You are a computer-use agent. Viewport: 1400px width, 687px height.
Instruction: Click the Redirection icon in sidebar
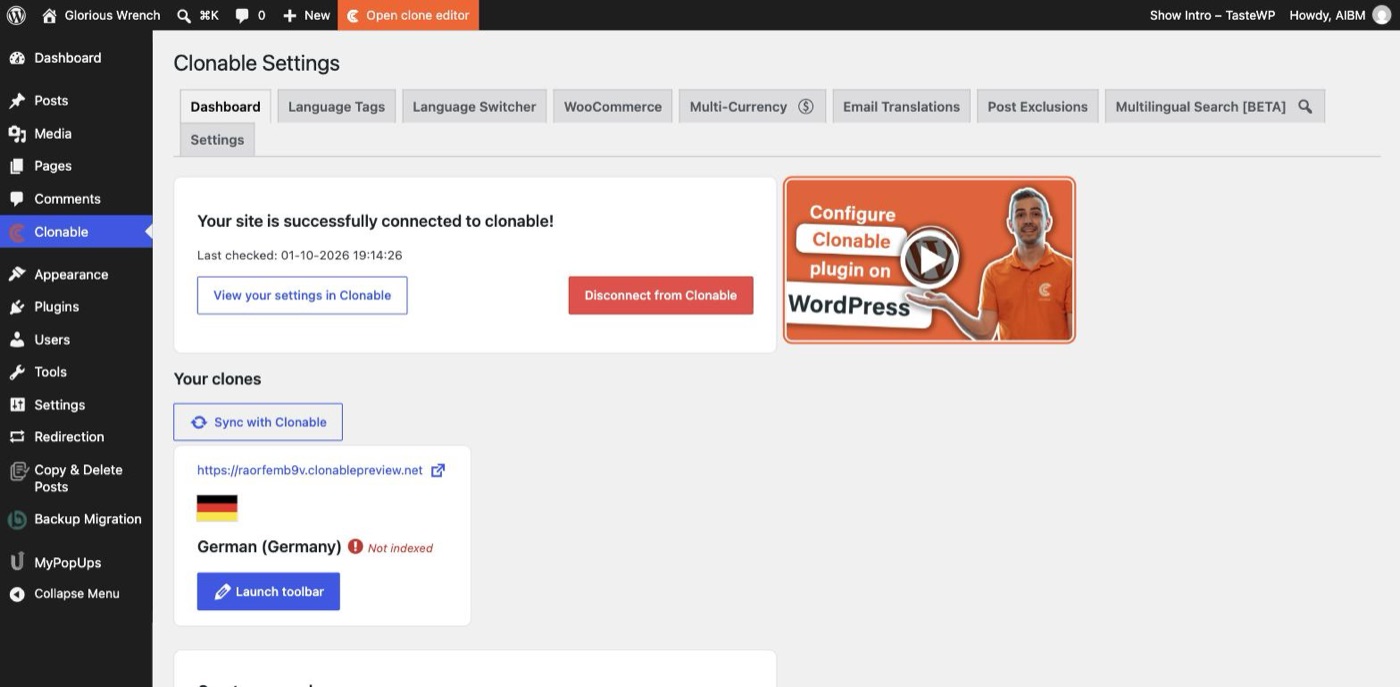[17, 437]
